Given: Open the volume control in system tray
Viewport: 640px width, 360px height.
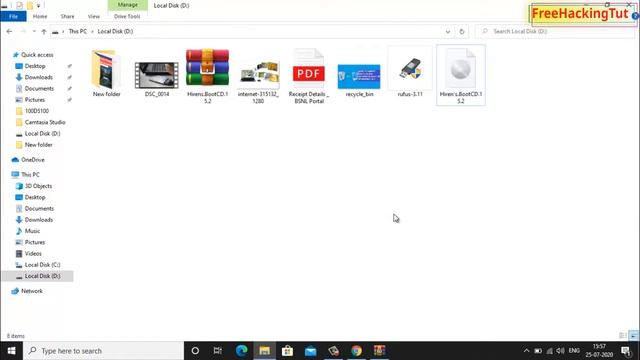Looking at the screenshot, I should click(560, 351).
